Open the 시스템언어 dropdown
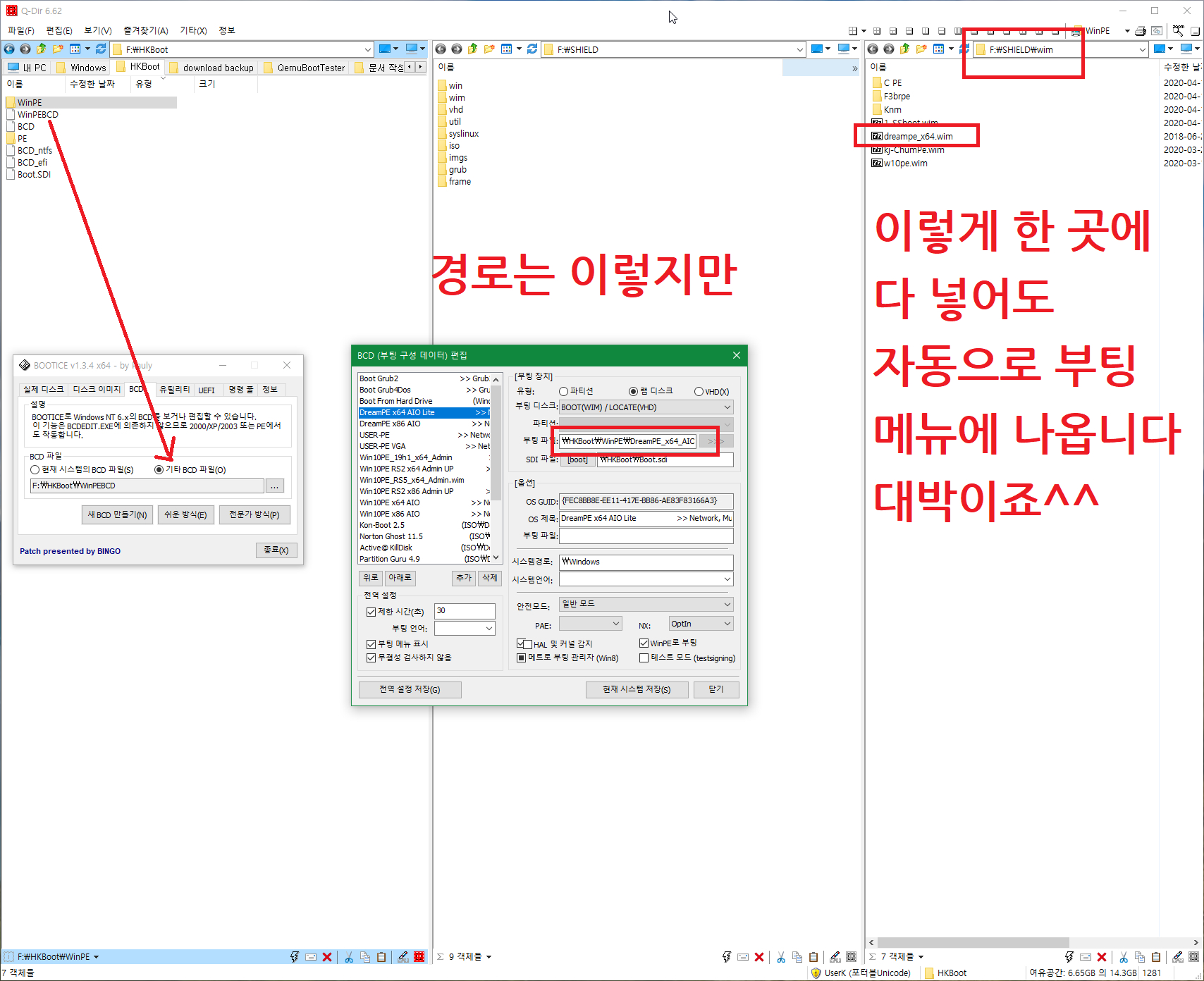 tap(646, 579)
